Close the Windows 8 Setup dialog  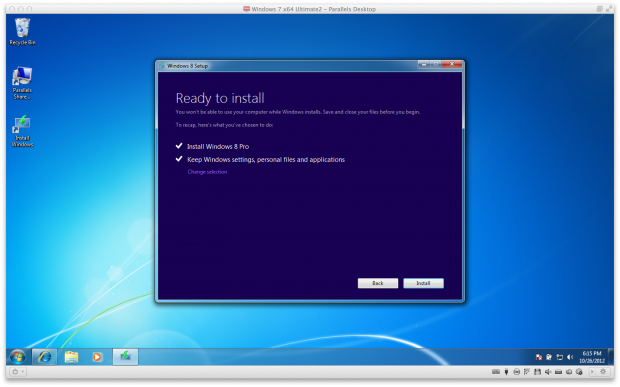(452, 64)
